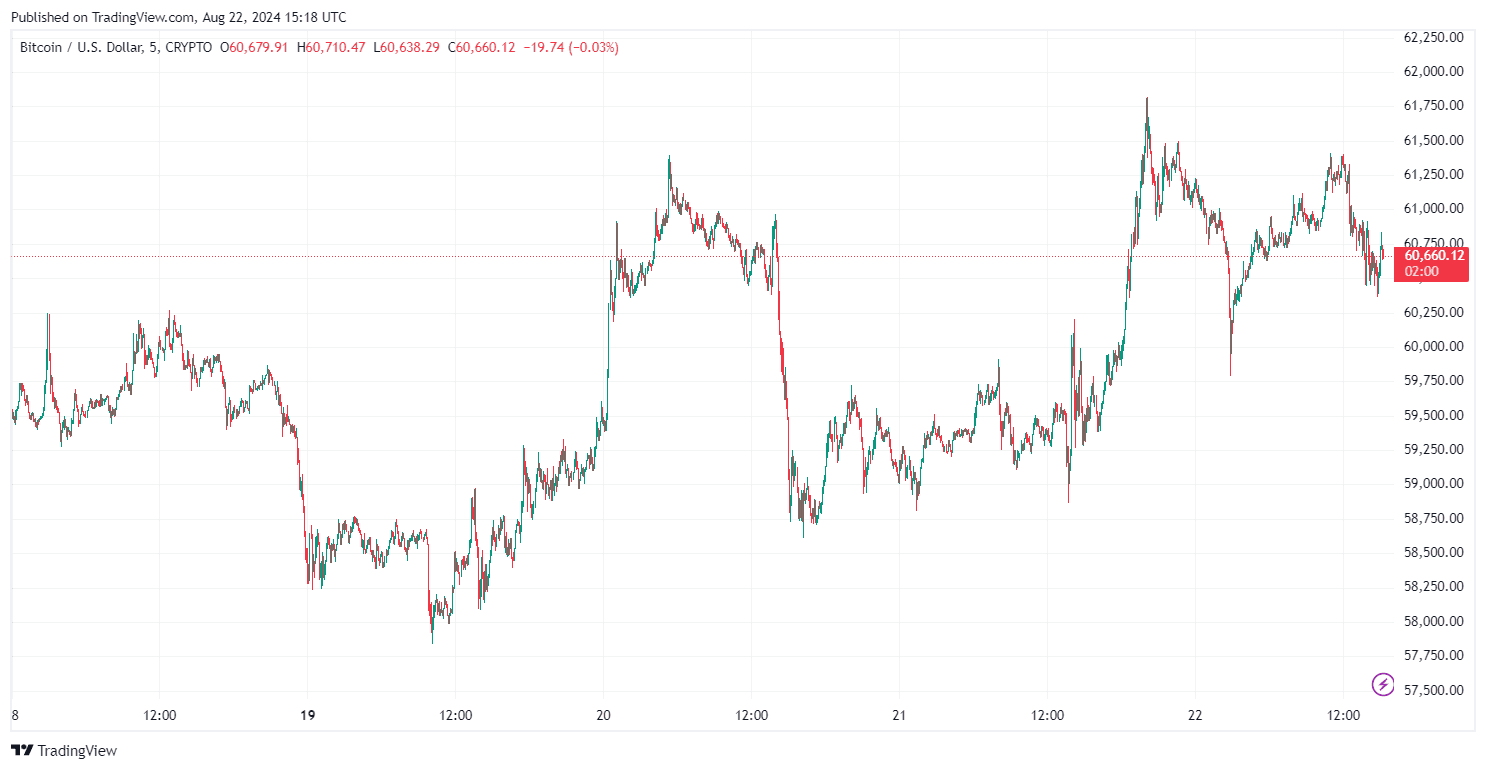
Task: Click the 62,000.00 price axis label
Action: tap(1434, 71)
